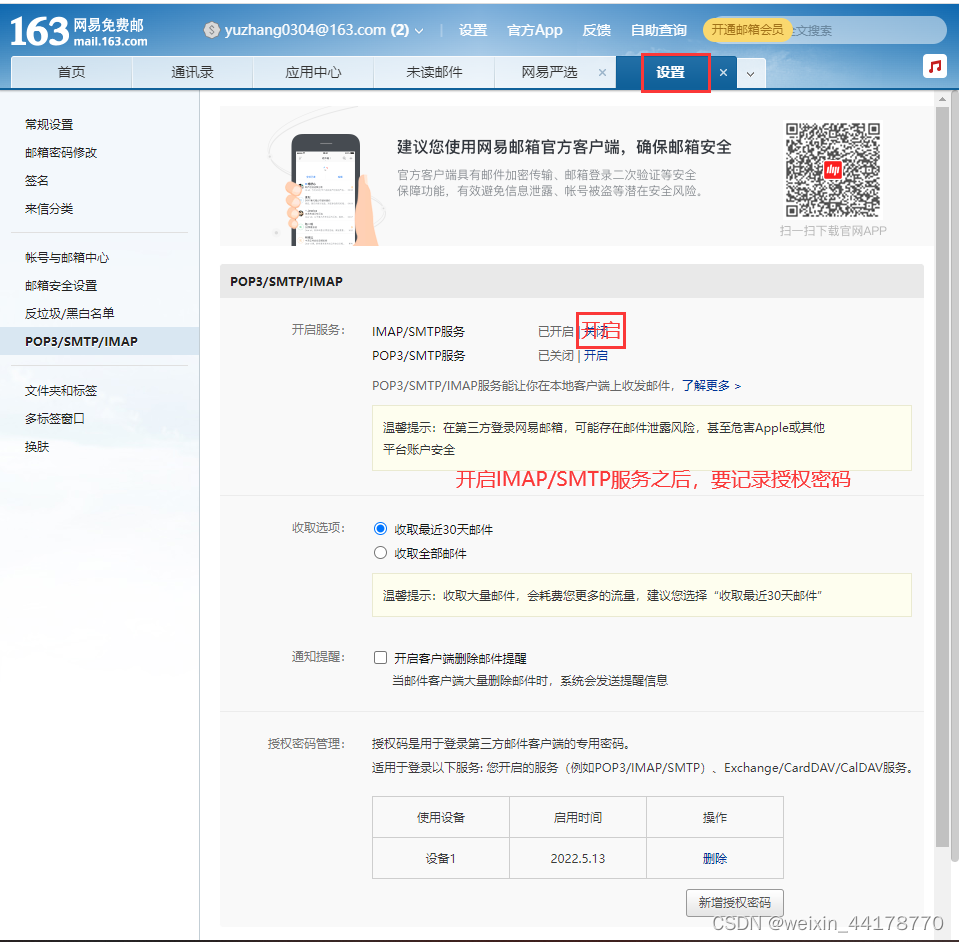Click the 已关闭 status text
The width and height of the screenshot is (959, 942).
[x=555, y=355]
